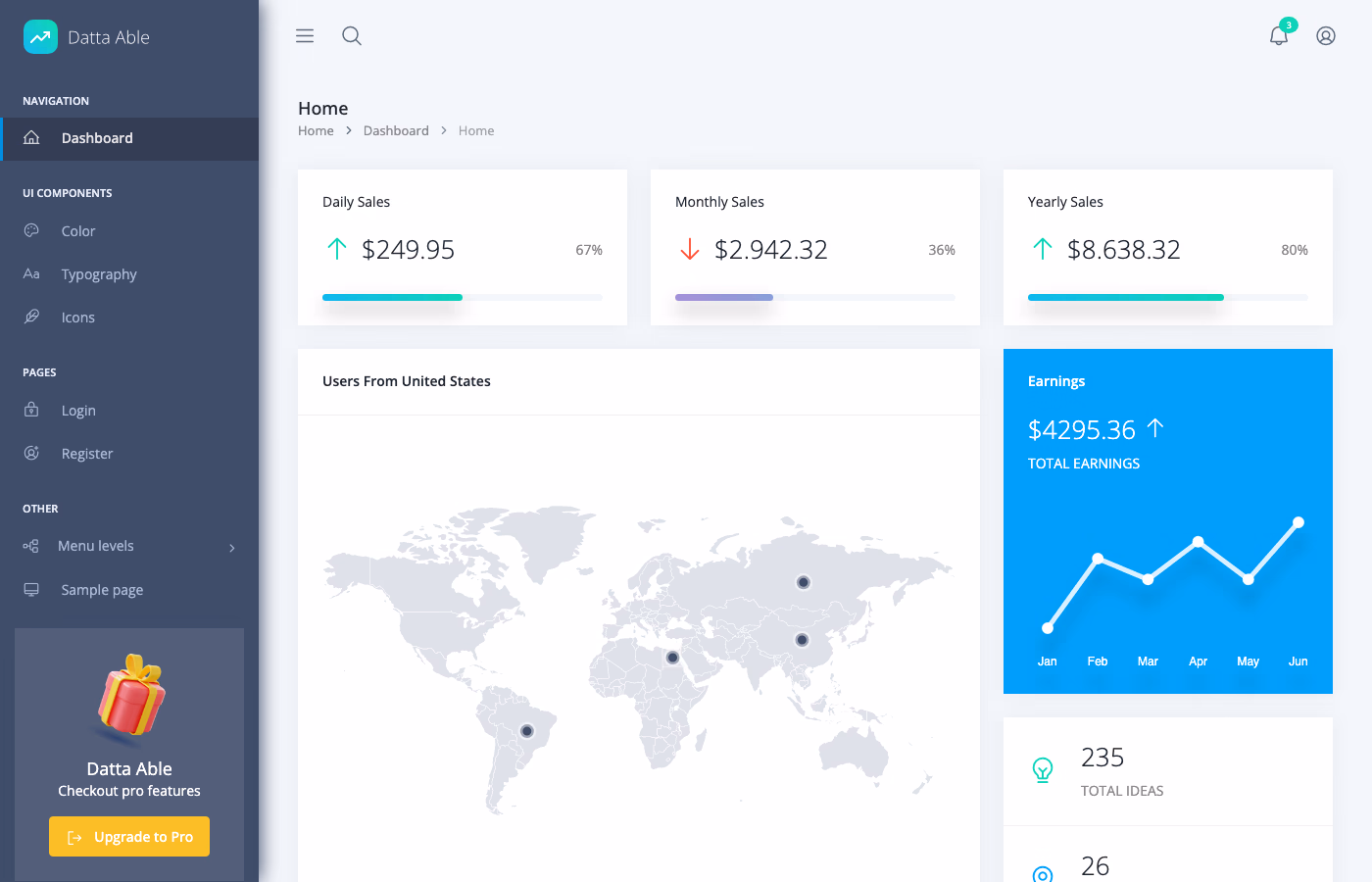Click the Datta Able brand name
Viewport: 1372px width, 882px height.
109,37
